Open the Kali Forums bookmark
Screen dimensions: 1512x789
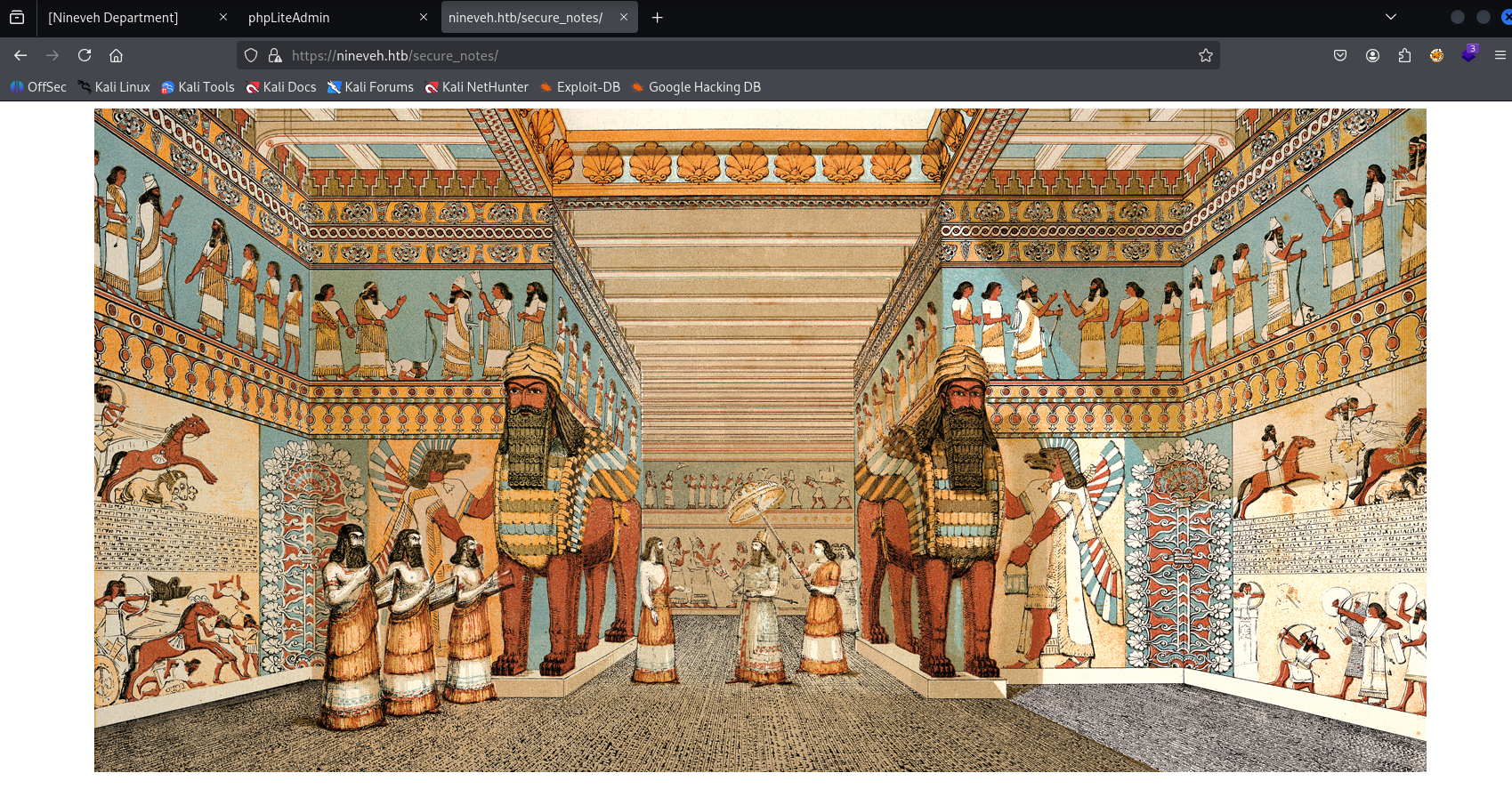pyautogui.click(x=370, y=87)
